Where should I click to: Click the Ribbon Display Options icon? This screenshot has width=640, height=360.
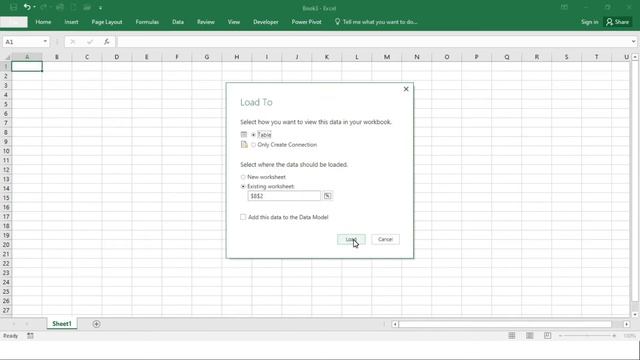564,7
